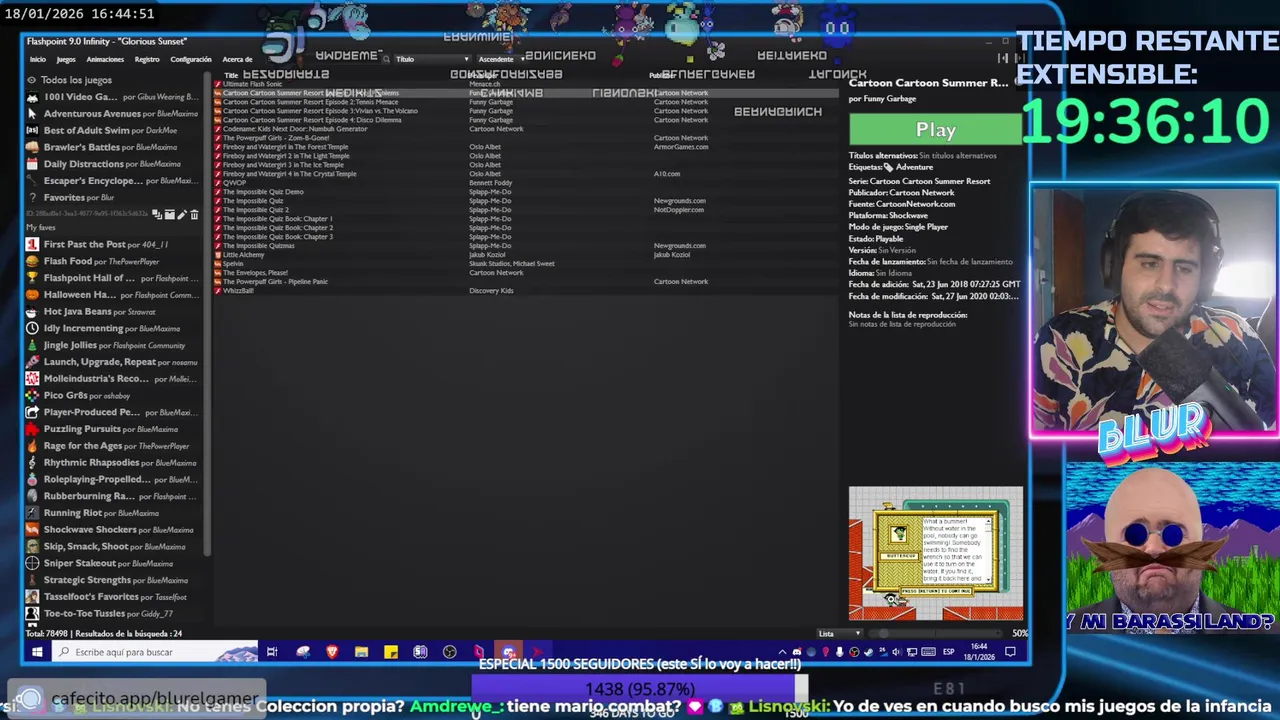The image size is (1280, 720).
Task: Open the Juegos menu tab
Action: 65,59
